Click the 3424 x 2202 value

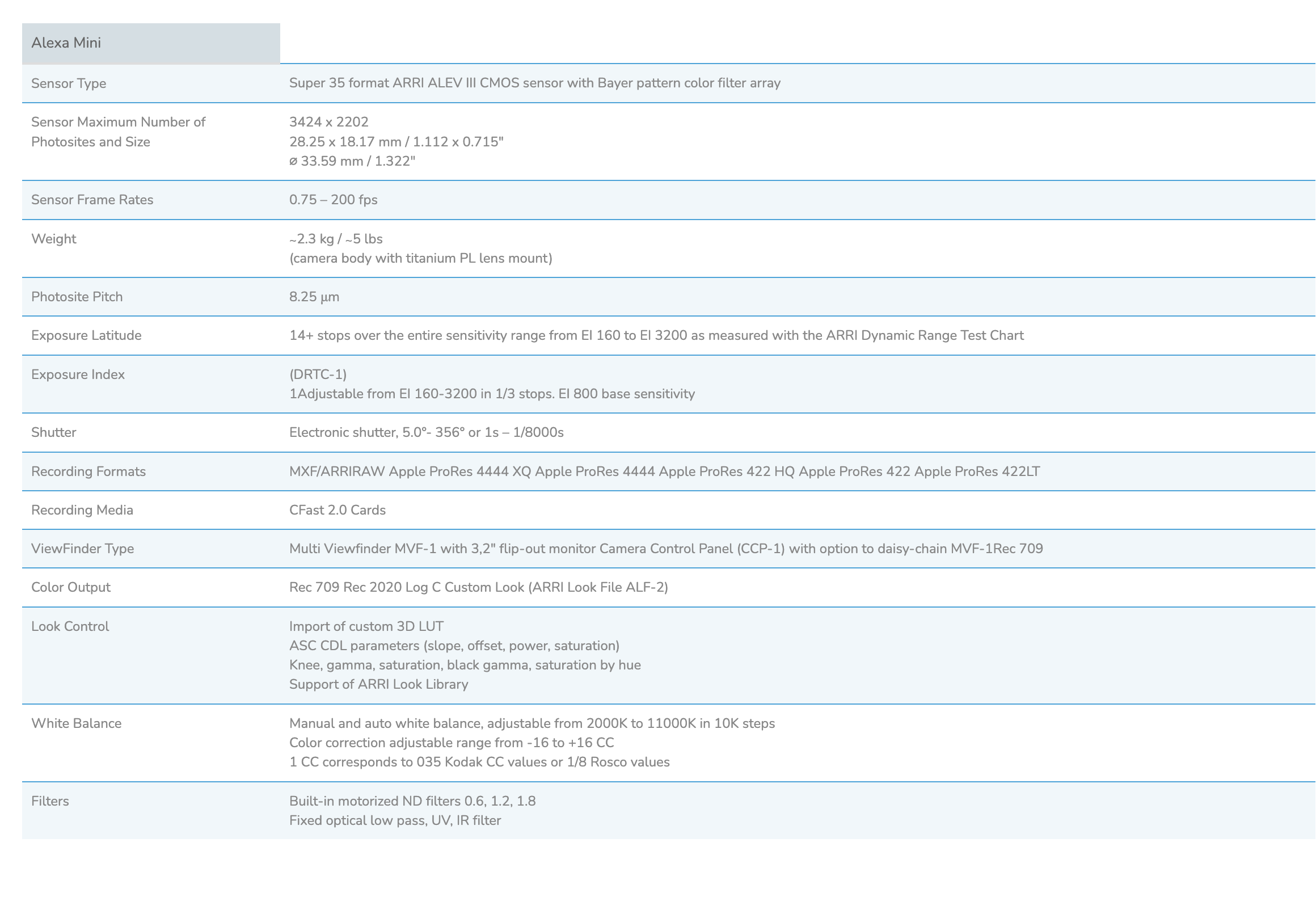coord(328,121)
